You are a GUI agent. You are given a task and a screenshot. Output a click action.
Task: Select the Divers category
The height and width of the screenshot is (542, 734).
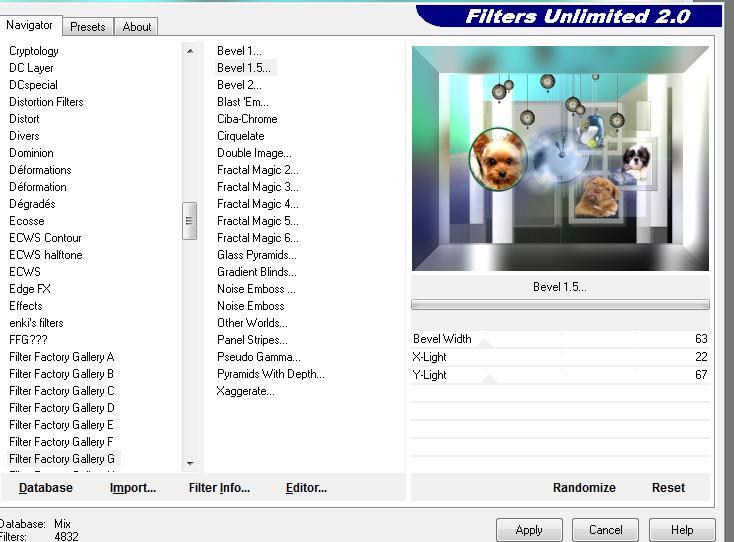(24, 136)
